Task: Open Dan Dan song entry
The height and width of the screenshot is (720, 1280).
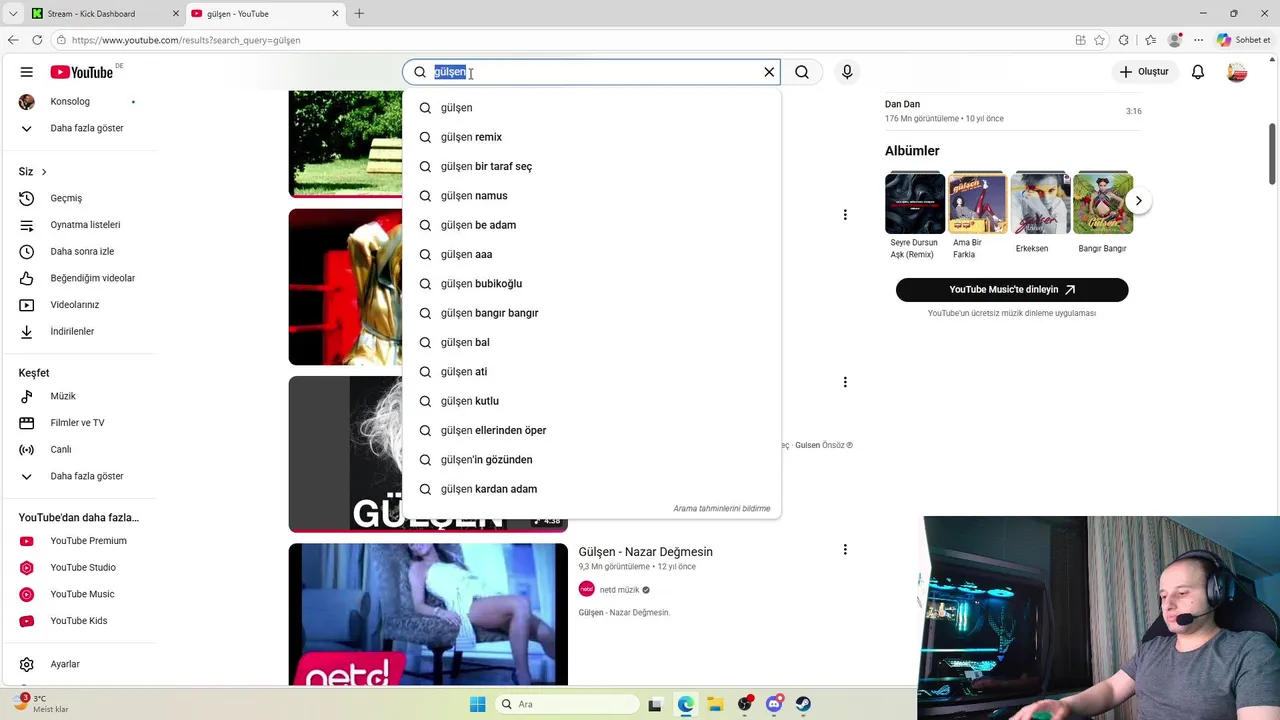Action: [x=1013, y=111]
